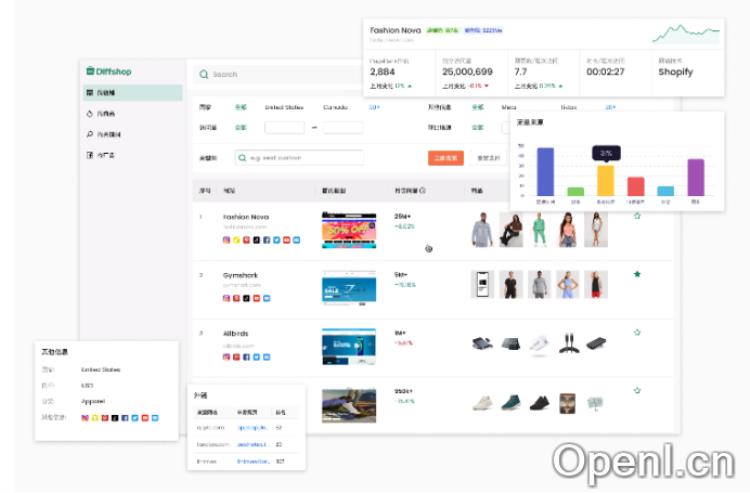Select Canada country filter
This screenshot has height=493, width=750.
335,107
